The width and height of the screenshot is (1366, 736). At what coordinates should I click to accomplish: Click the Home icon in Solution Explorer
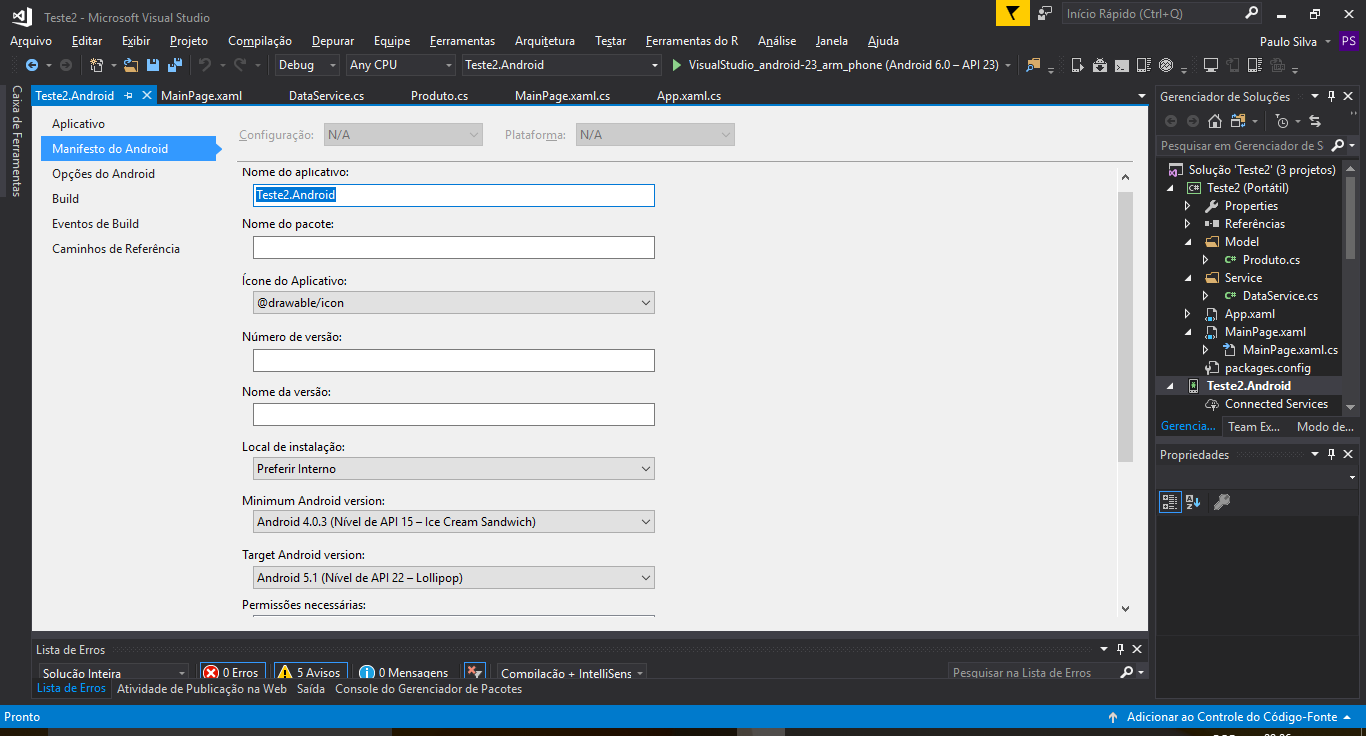coord(1215,121)
